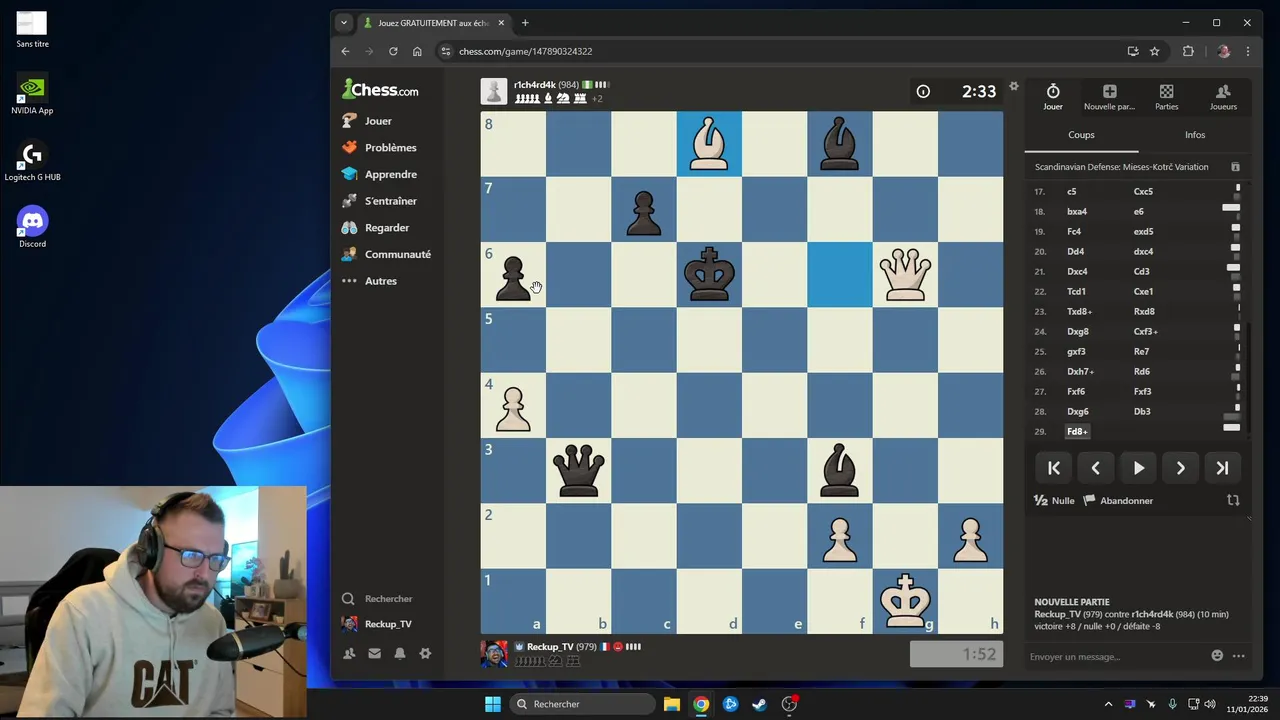Open the tab search dropdown arrow
1280x720 pixels.
[344, 23]
